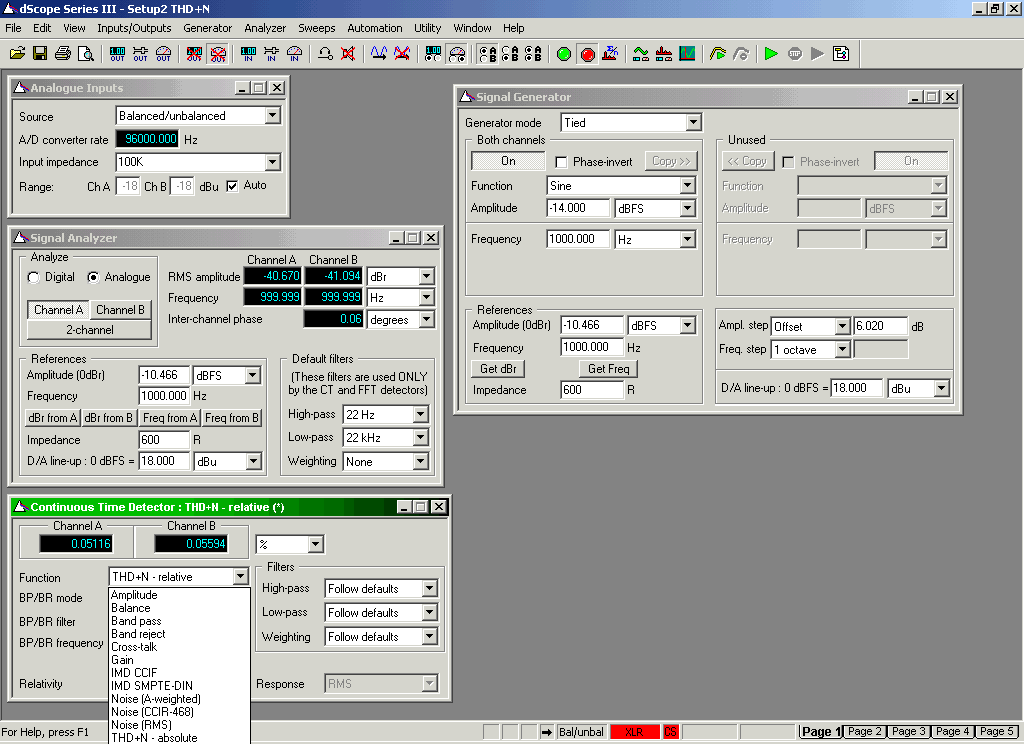Click the '1.00 IN' digital inputs icon
This screenshot has width=1024, height=744.
(249, 54)
